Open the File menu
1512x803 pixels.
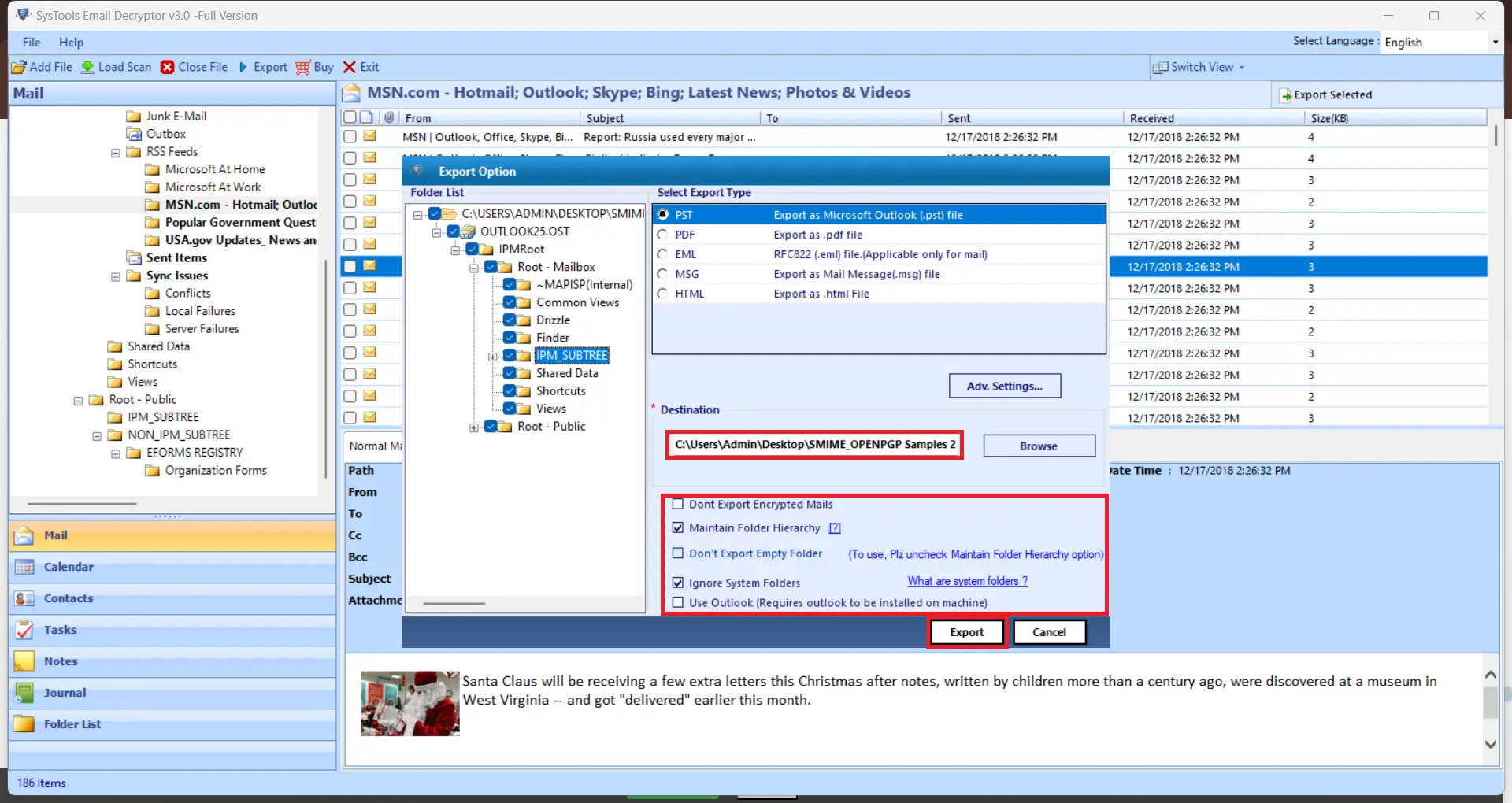coord(31,42)
